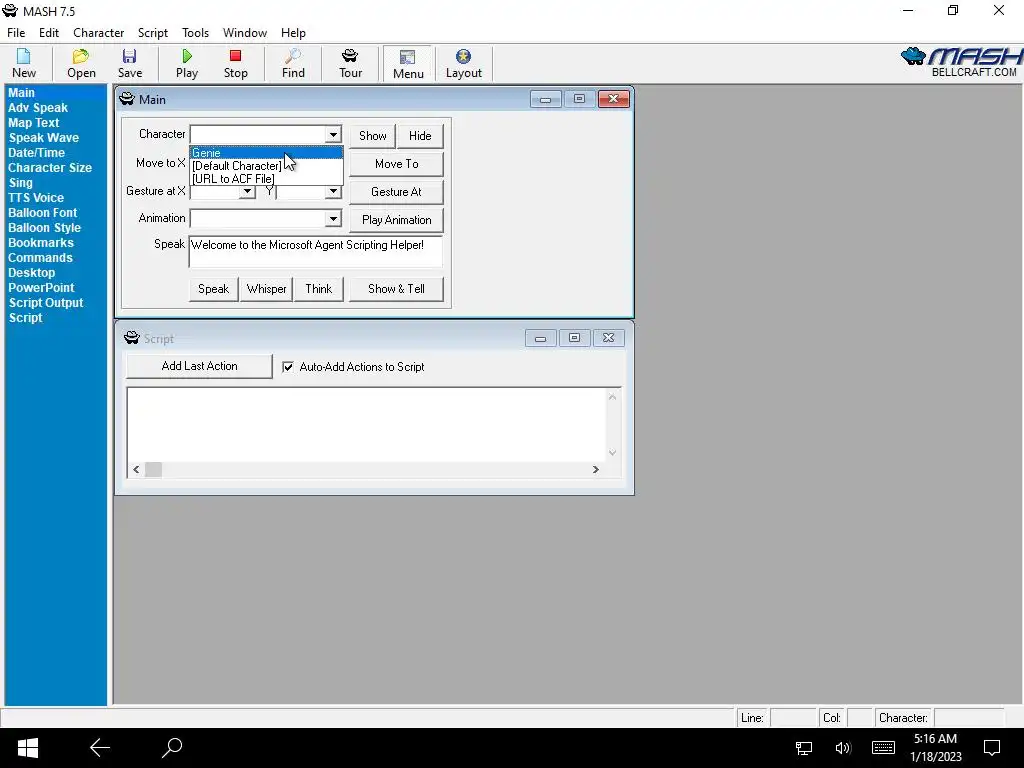Open the Window menu
The width and height of the screenshot is (1024, 768).
(245, 33)
